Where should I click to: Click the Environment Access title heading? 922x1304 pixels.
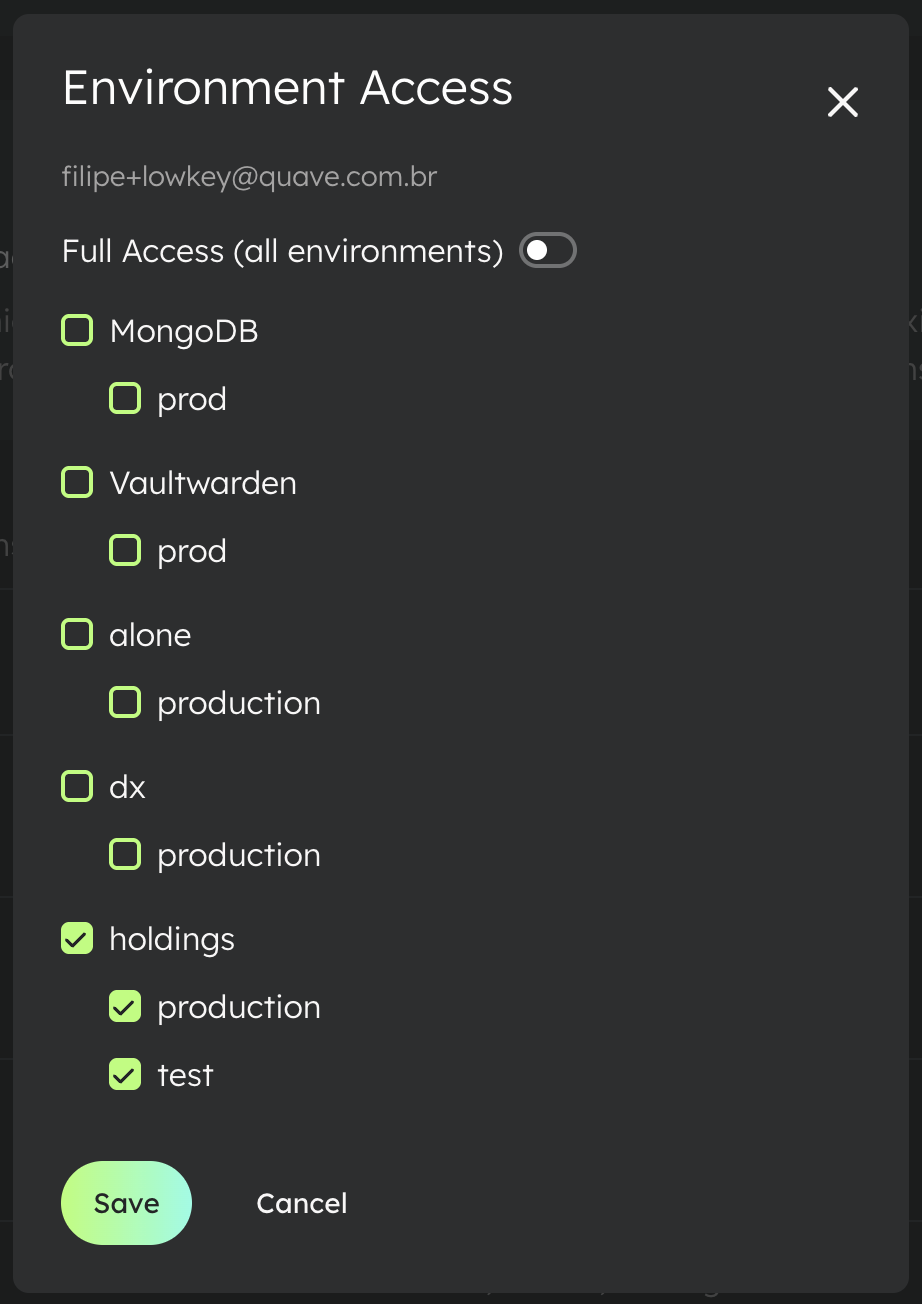(288, 88)
